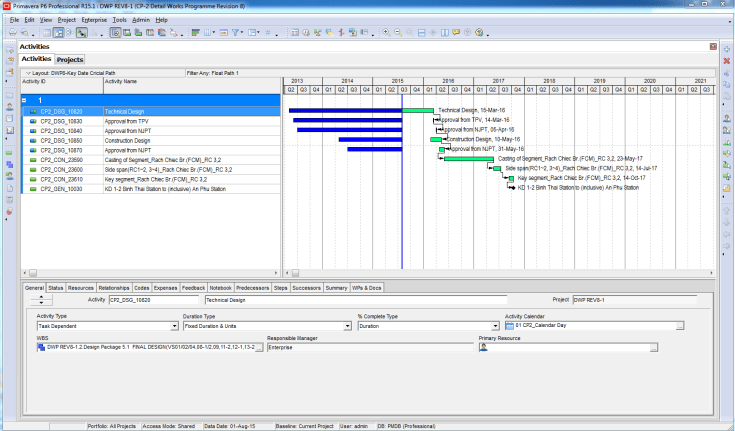Click the Zoom In magnifier icon
The width and height of the screenshot is (735, 431).
click(x=385, y=33)
